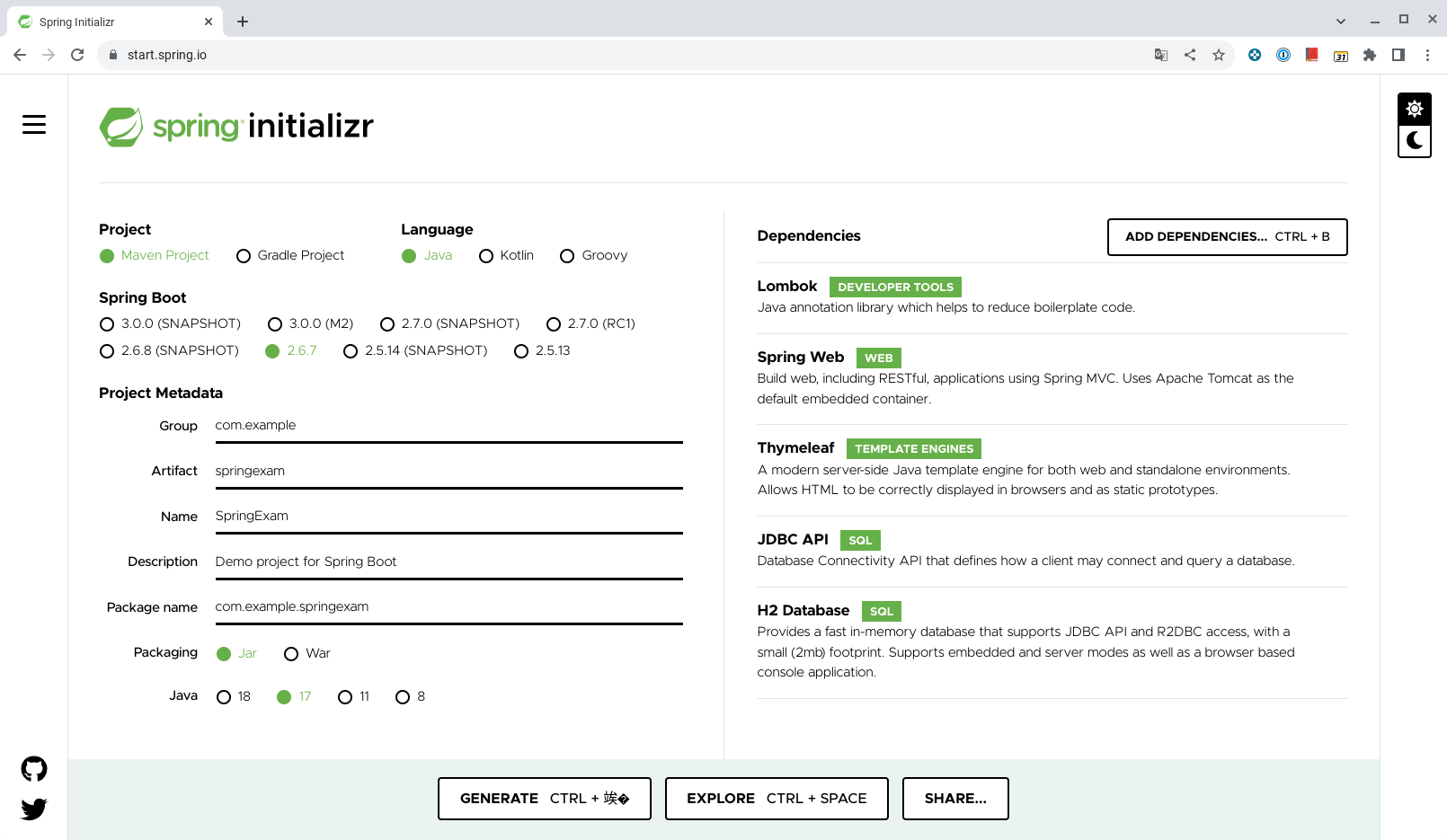Select Gradle Project as project type
This screenshot has height=840, width=1447.
[244, 256]
